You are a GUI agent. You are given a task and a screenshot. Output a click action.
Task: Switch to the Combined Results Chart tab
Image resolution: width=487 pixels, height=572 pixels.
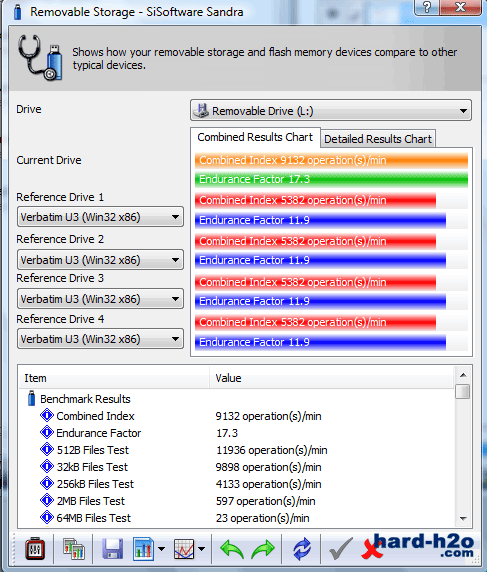coord(255,138)
